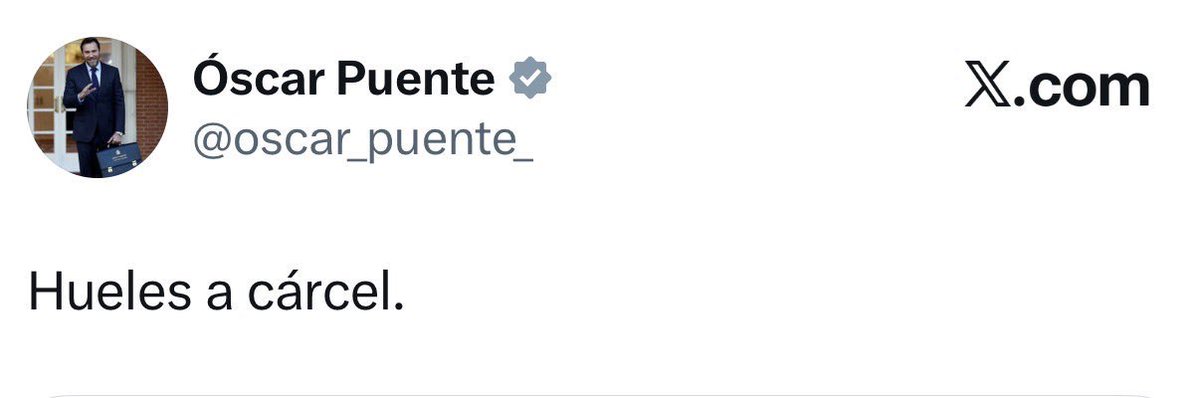1200x398 pixels.
Task: Click the trailing underscore in the handle
Action: pos(521,164)
